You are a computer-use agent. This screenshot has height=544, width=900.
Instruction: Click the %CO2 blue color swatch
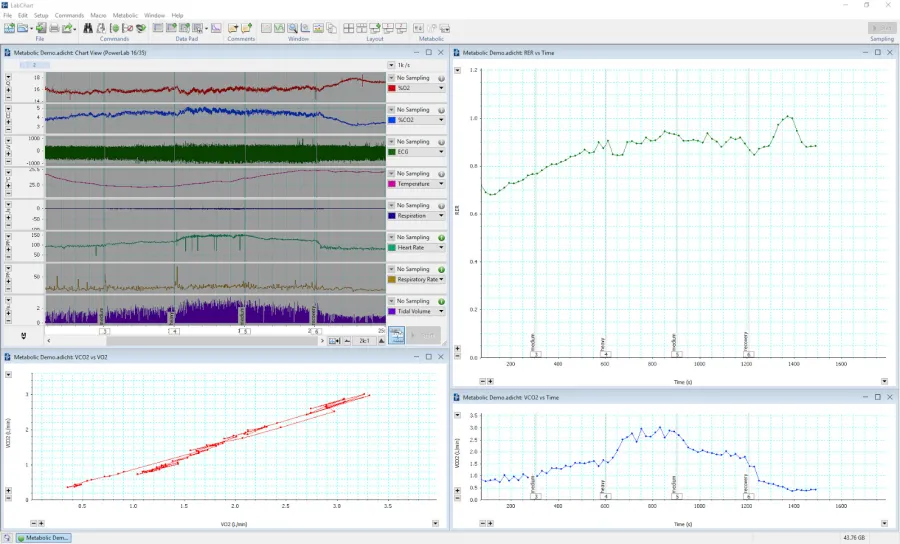click(392, 120)
